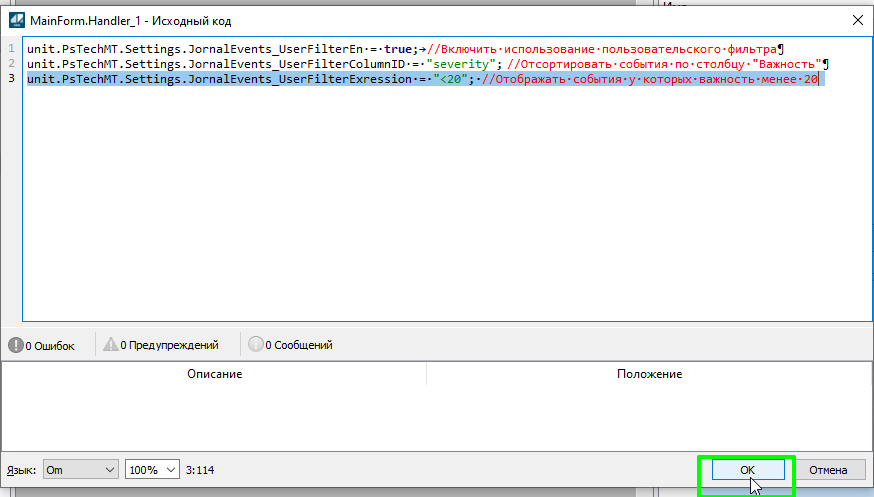The image size is (874, 497).
Task: Click line number 1 in the gutter
Action: (11, 48)
